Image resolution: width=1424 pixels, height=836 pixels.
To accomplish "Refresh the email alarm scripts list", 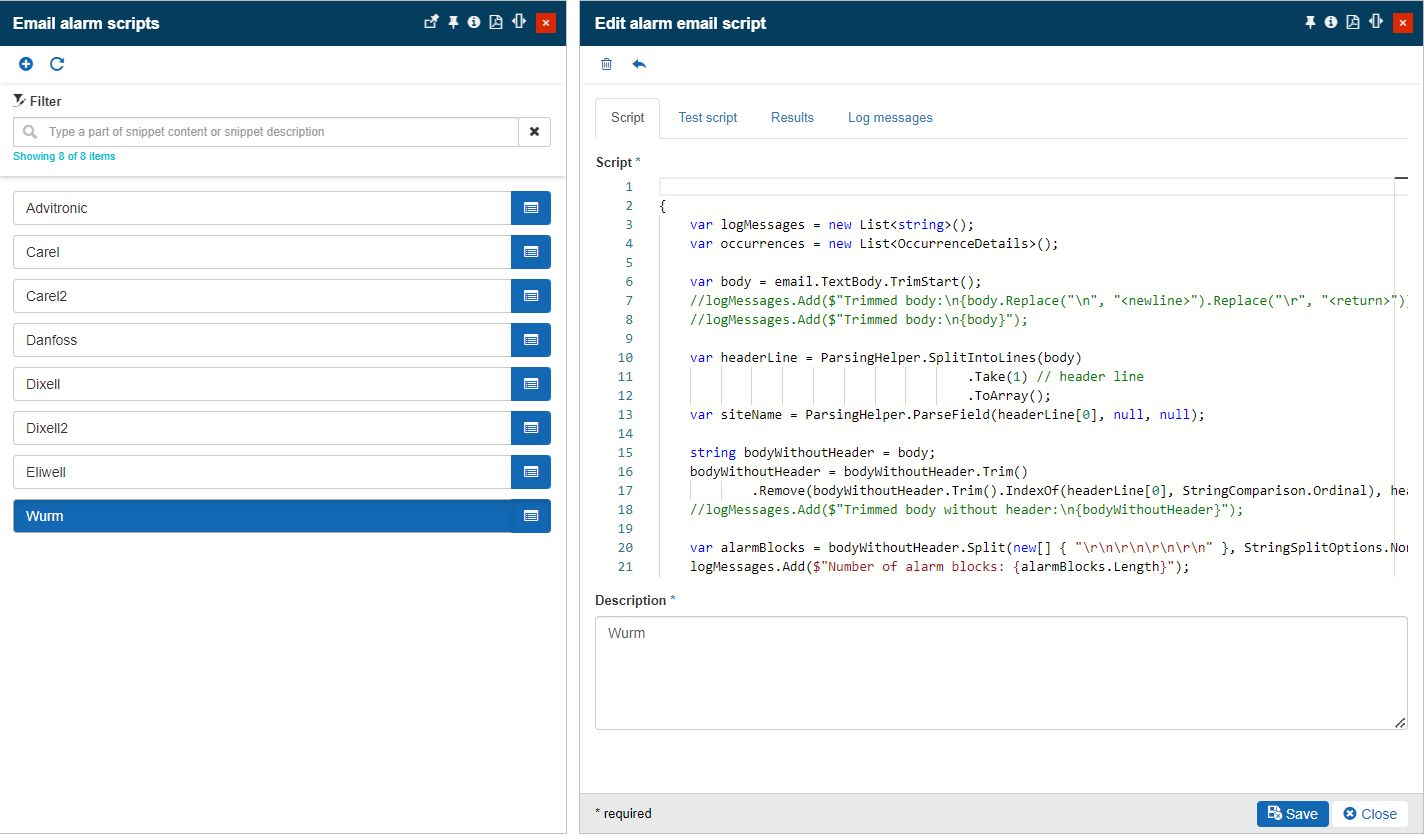I will point(57,64).
